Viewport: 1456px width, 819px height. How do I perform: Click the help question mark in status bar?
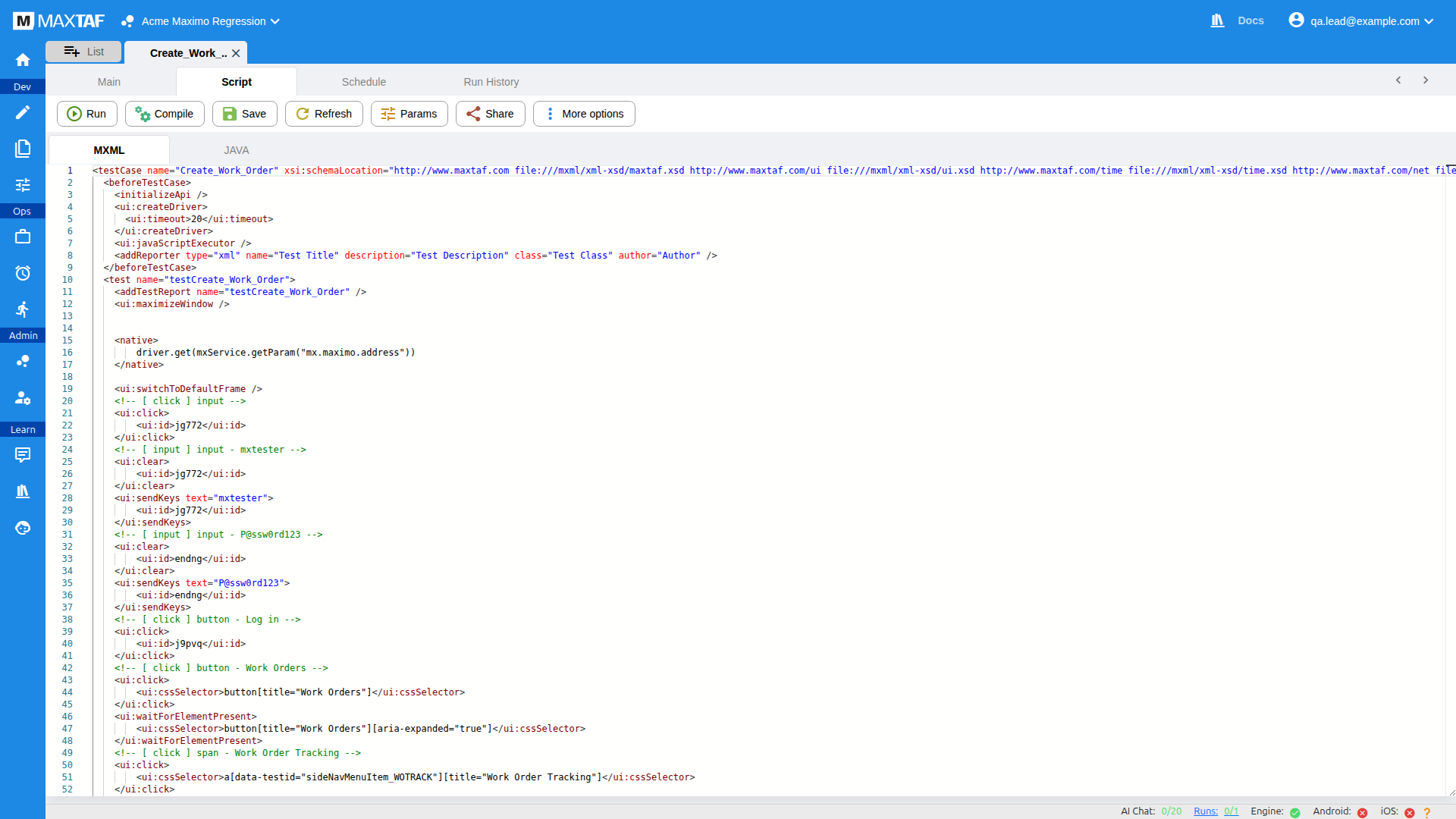point(1427,812)
